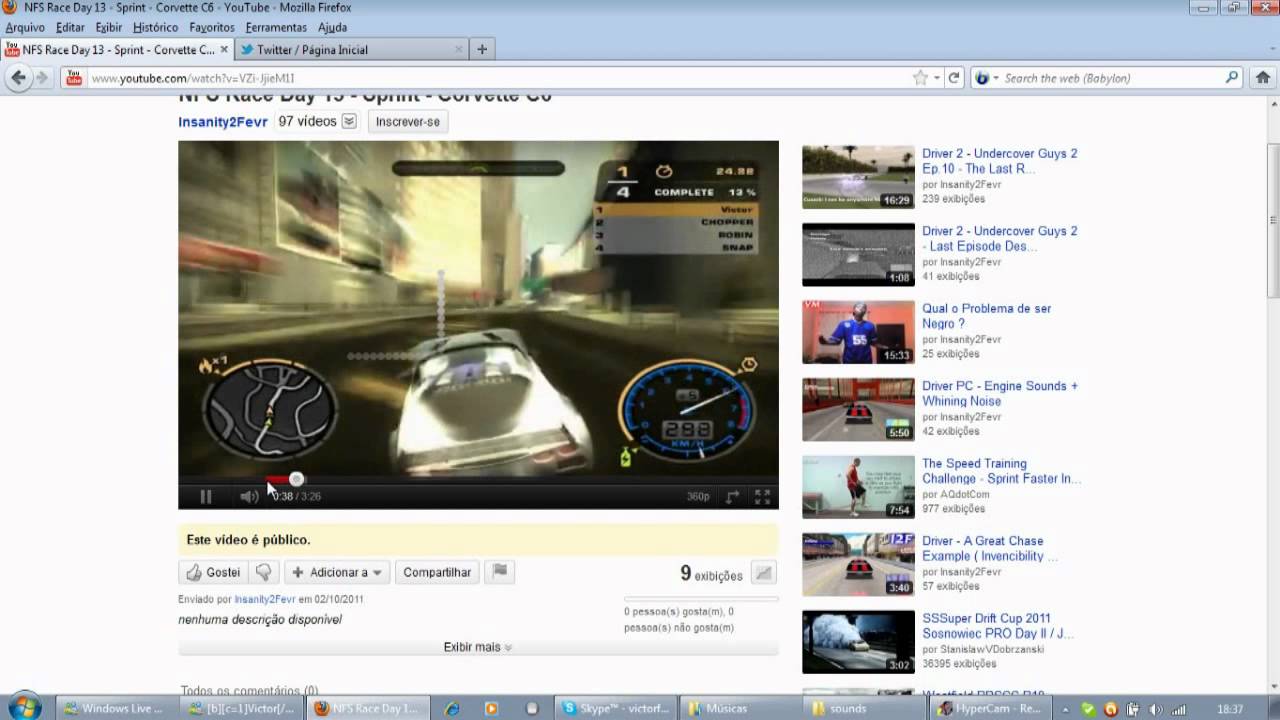Click the 18:37 taskbar clock
The image size is (1280, 720).
click(x=1230, y=709)
